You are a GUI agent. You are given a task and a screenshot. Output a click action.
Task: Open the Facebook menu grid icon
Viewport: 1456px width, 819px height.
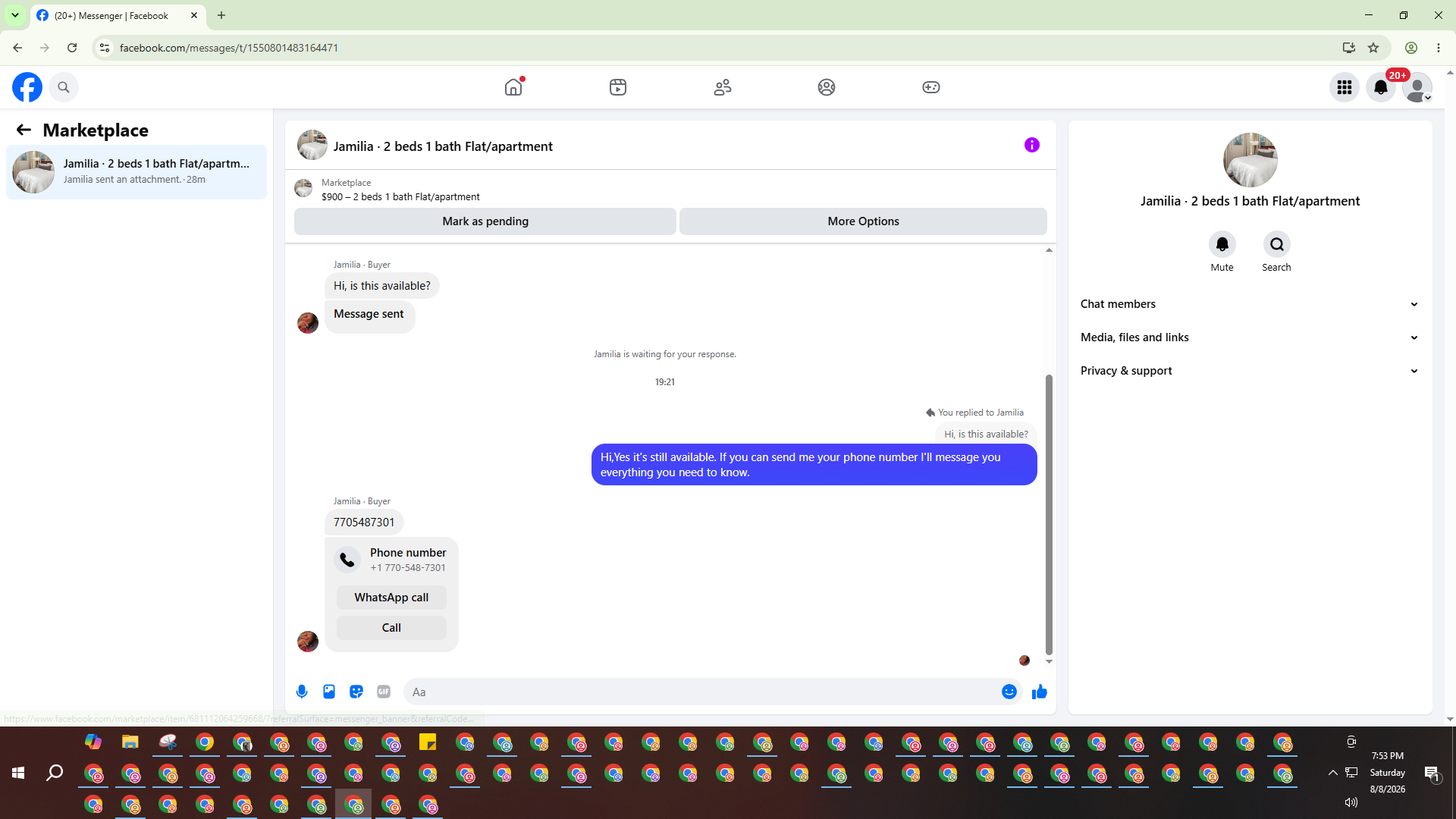point(1345,87)
